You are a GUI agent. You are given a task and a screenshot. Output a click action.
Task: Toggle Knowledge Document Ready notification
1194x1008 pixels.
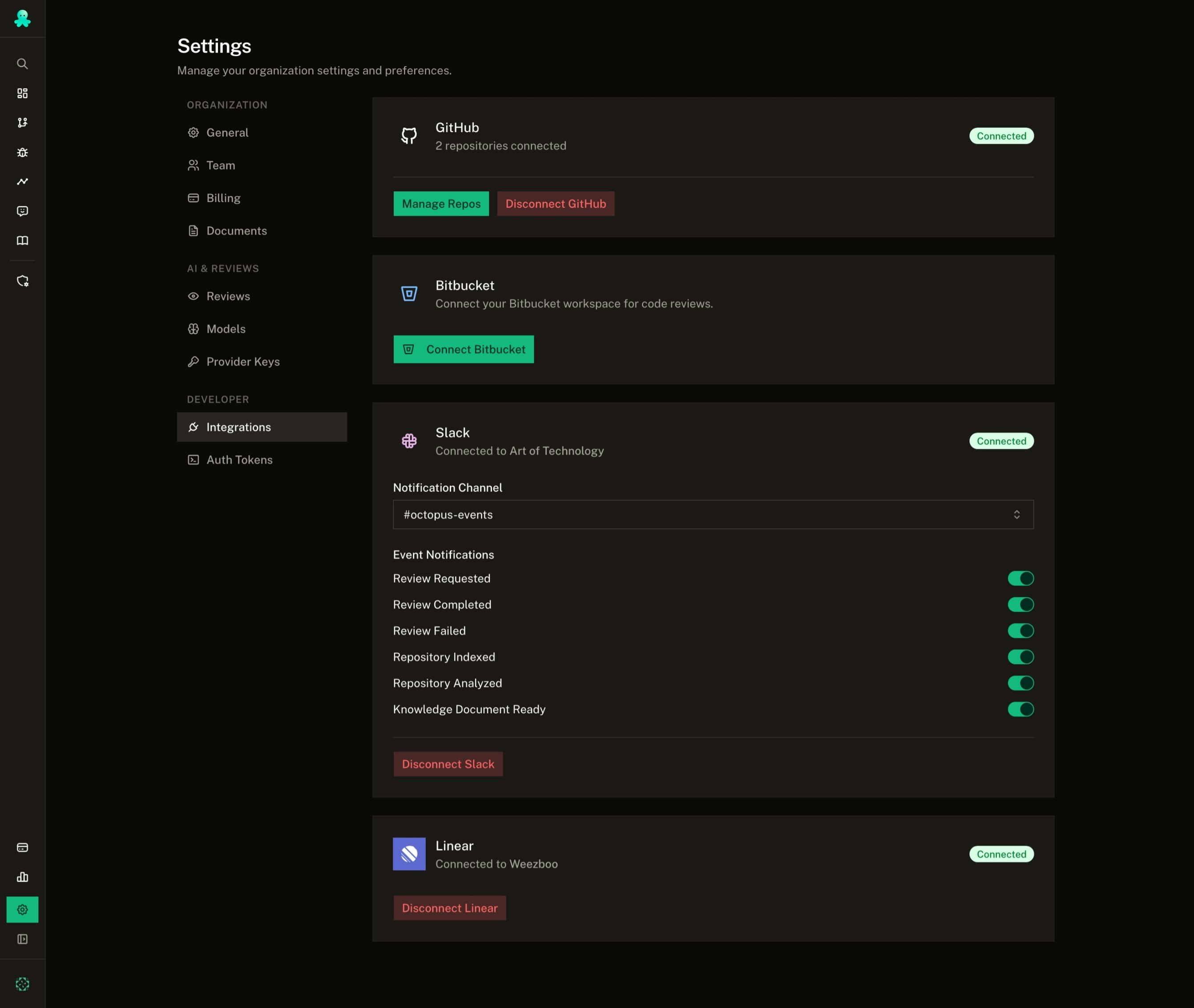click(x=1020, y=709)
